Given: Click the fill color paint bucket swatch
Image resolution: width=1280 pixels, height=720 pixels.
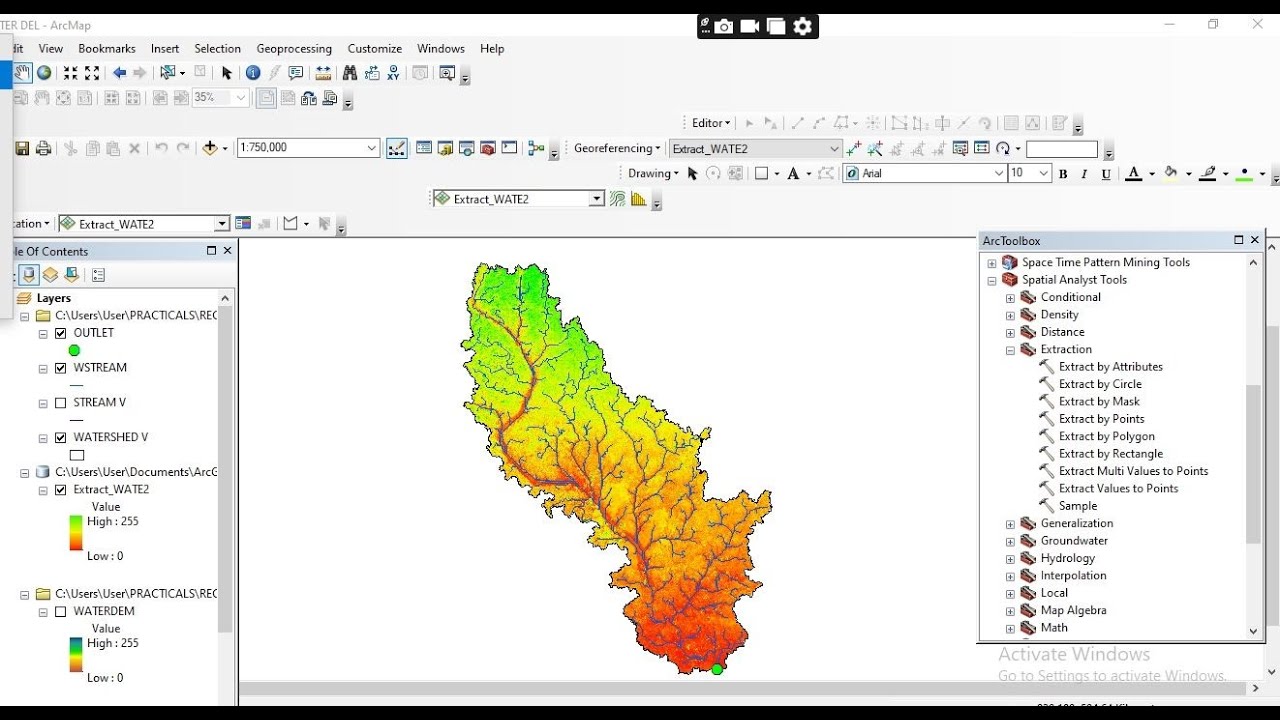Looking at the screenshot, I should [1171, 174].
